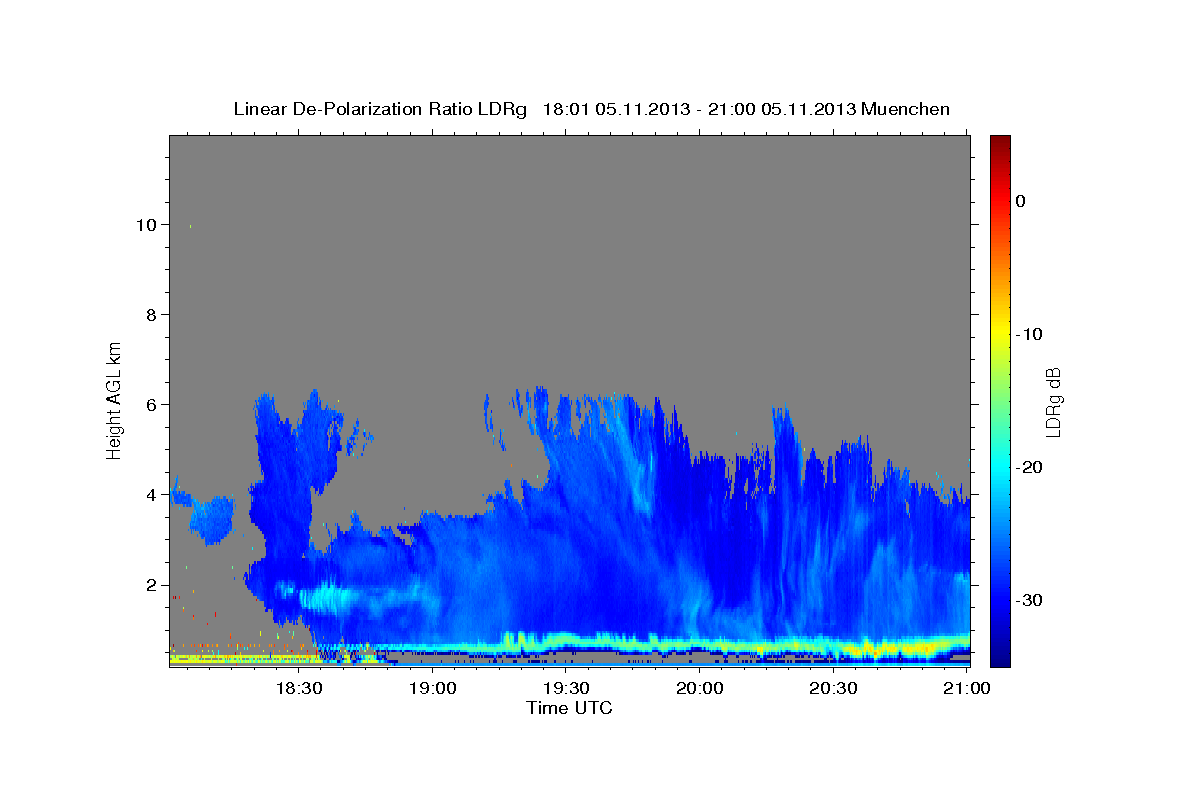
Task: Click the 19:30 time tick label
Action: pyautogui.click(x=566, y=689)
